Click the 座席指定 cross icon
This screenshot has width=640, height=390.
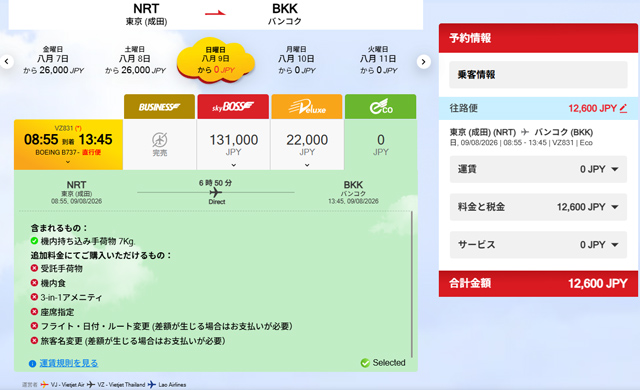34,312
